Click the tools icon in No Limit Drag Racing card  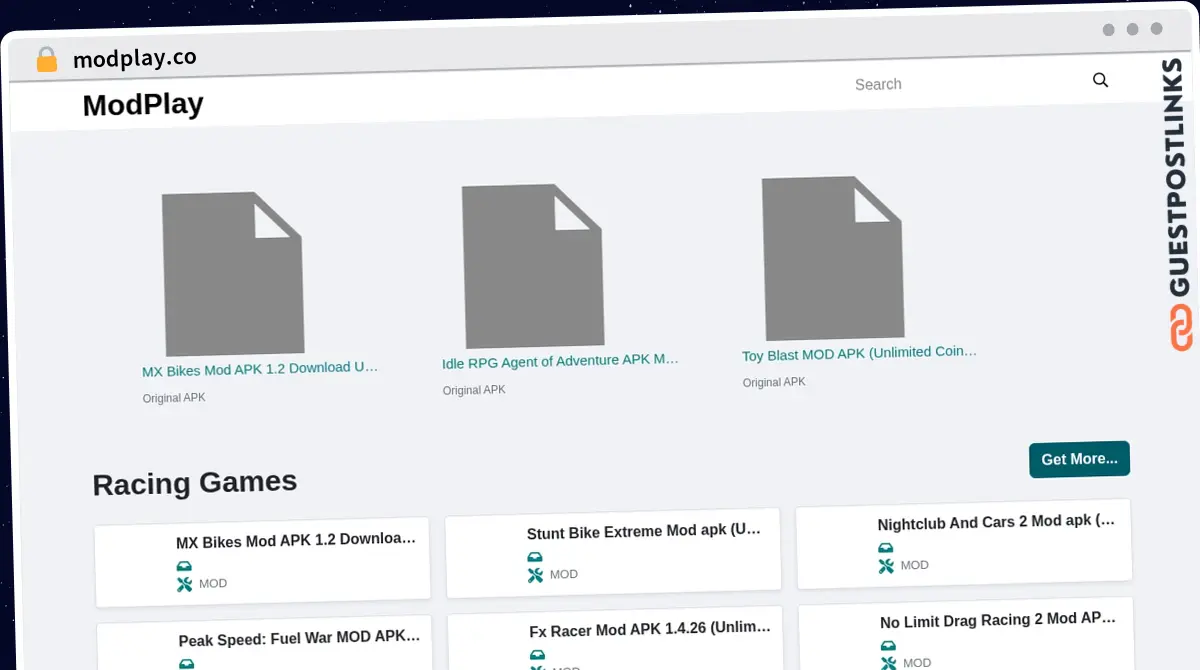(888, 662)
